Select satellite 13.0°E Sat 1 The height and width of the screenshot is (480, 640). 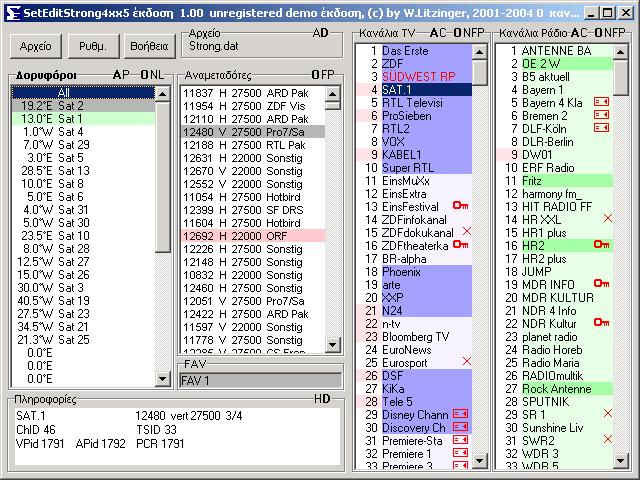[x=84, y=119]
